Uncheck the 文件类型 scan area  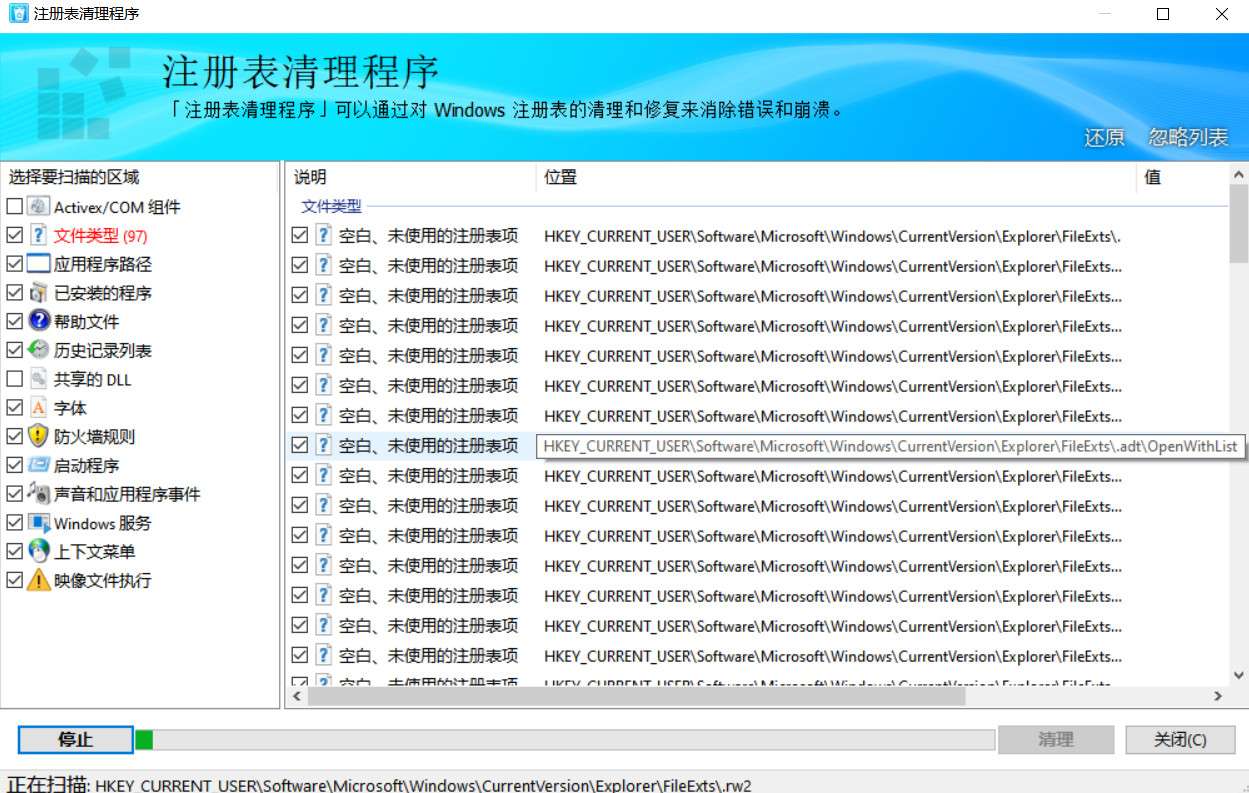tap(14, 236)
